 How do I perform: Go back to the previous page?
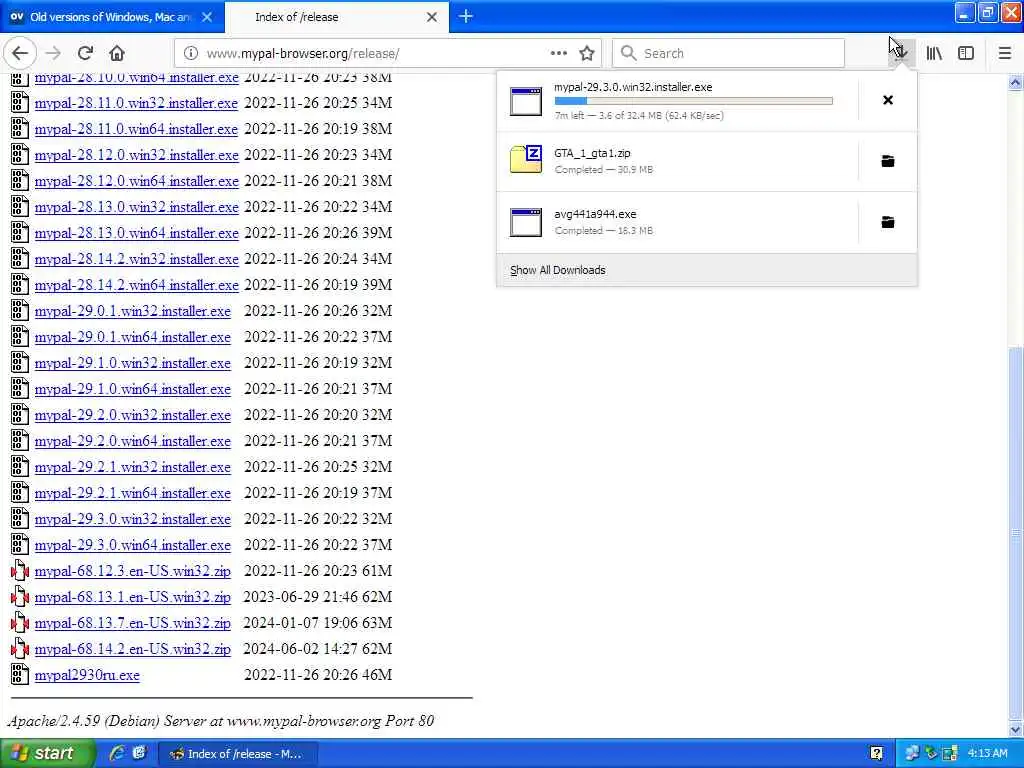pyautogui.click(x=20, y=53)
